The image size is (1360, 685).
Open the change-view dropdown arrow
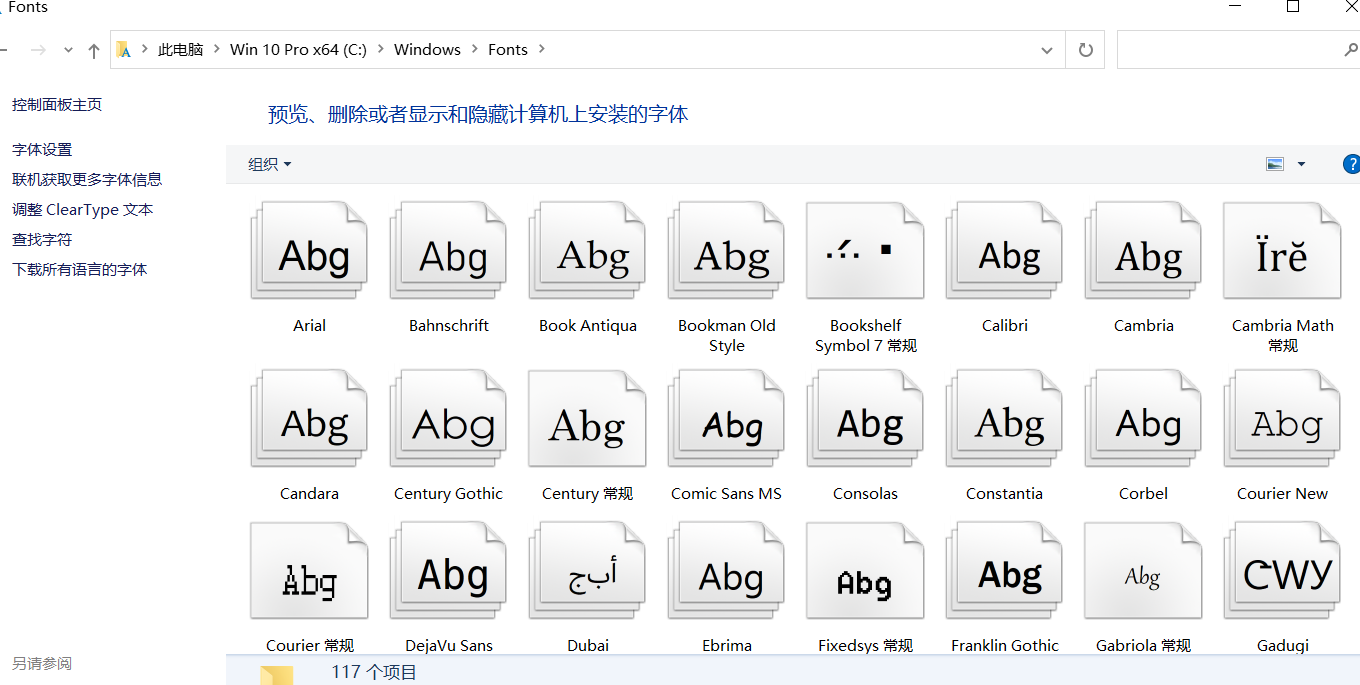(x=1300, y=163)
